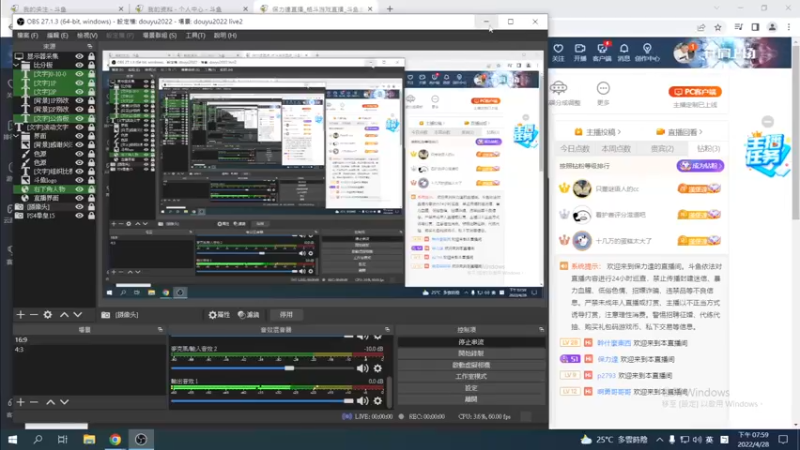
Task: Click 麥克風/輸入音效 2 volume slider handle
Action: (289, 368)
